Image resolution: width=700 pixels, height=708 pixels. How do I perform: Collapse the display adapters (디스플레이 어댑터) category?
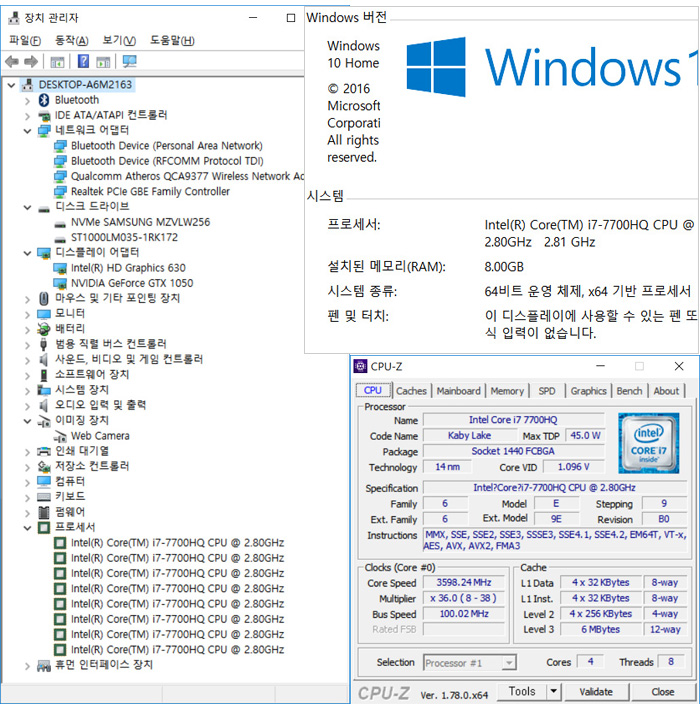(x=28, y=253)
